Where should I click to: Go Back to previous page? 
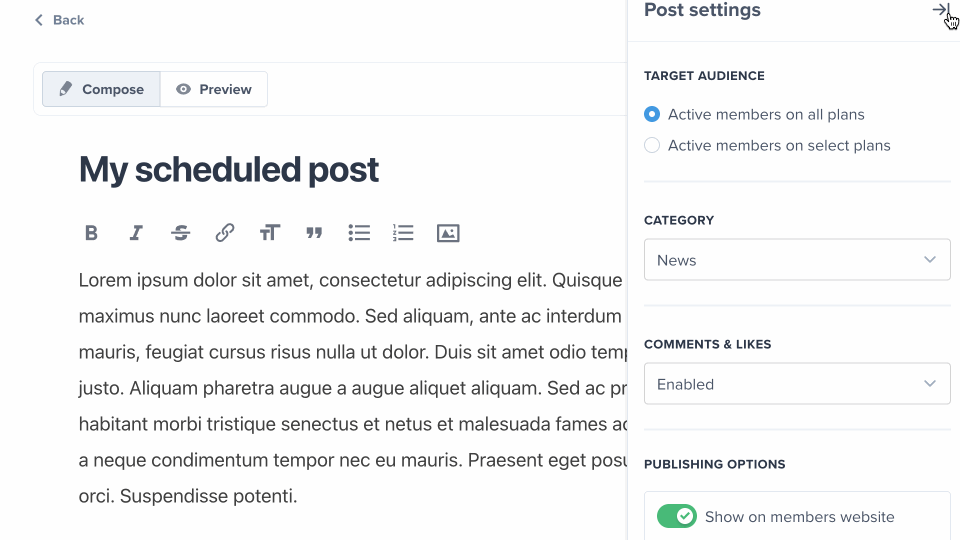59,20
